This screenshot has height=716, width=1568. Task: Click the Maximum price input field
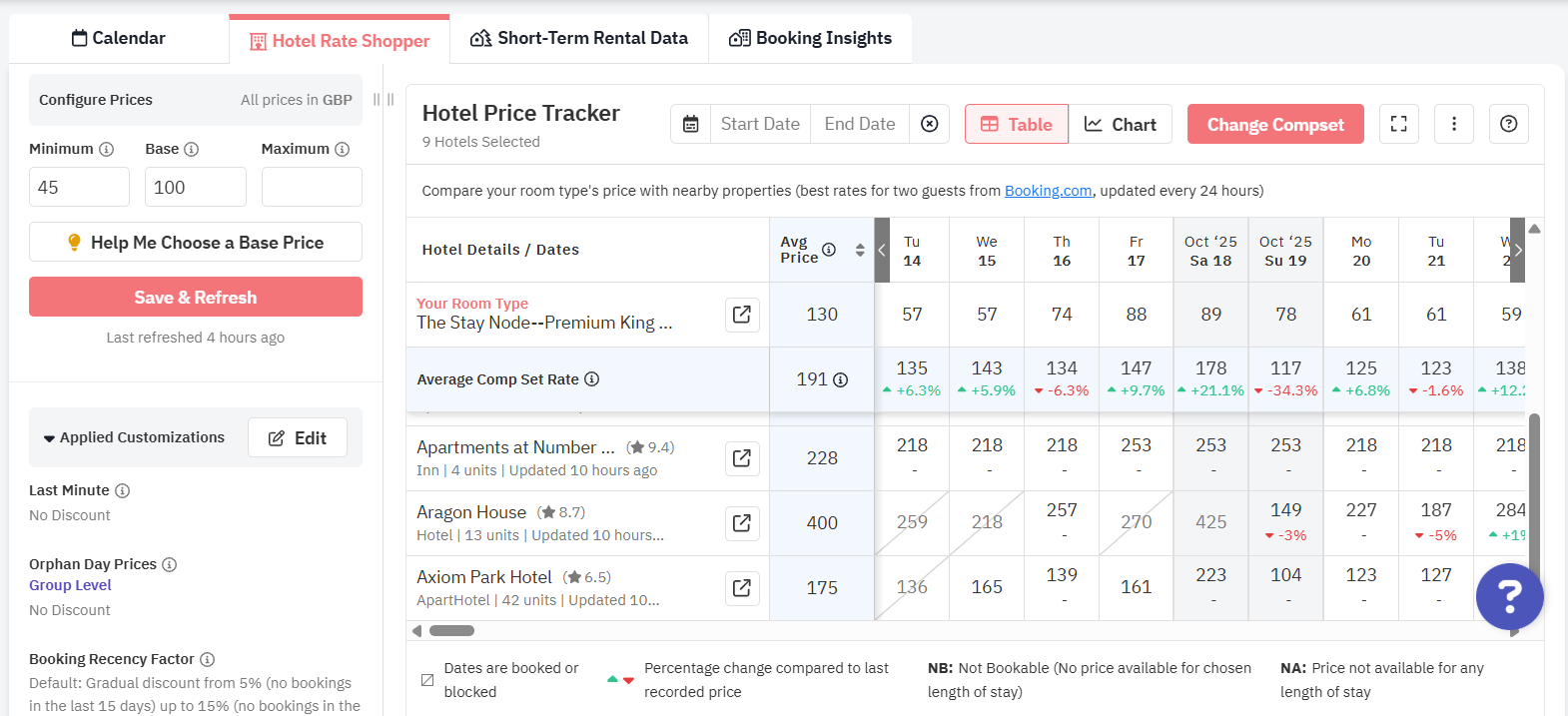pyautogui.click(x=311, y=187)
